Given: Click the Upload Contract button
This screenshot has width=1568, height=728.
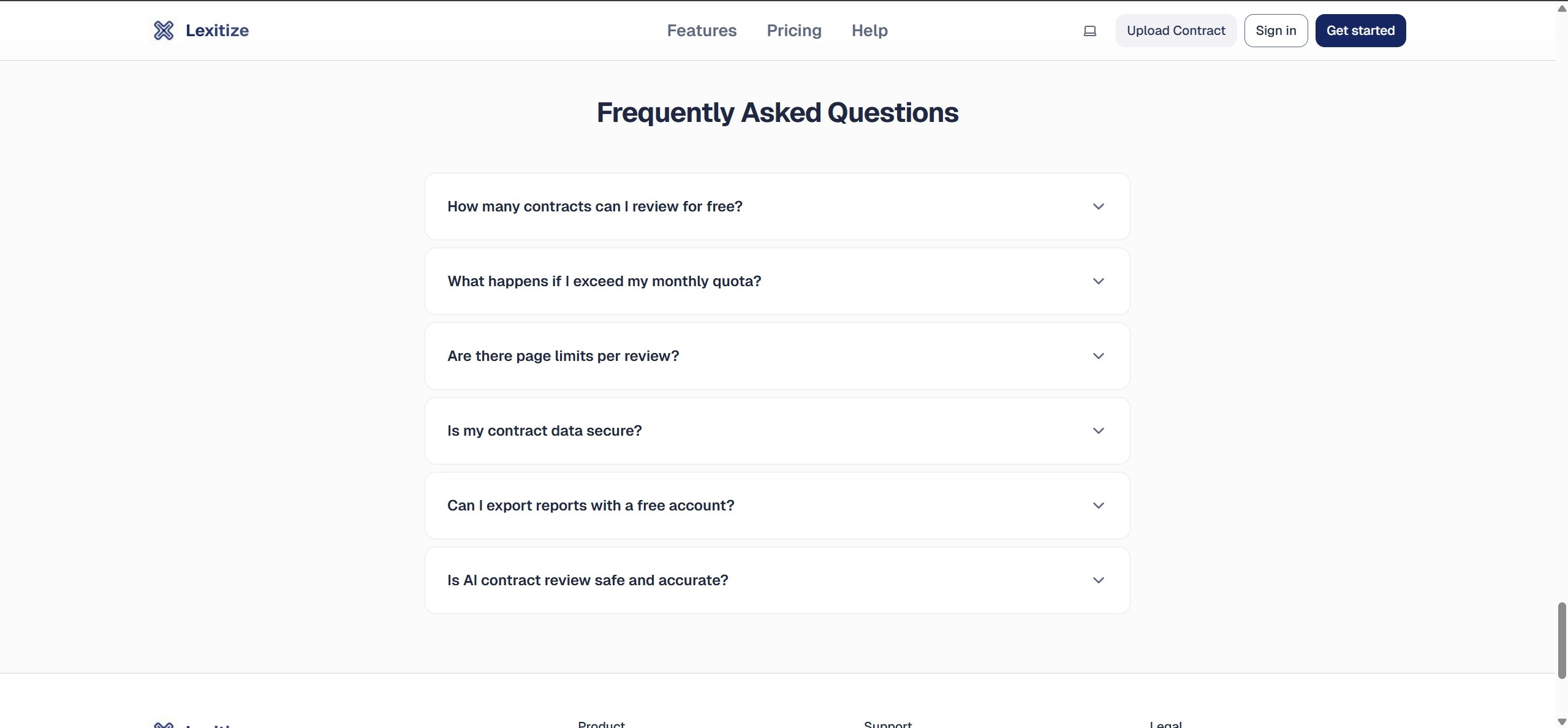Looking at the screenshot, I should coord(1175,31).
